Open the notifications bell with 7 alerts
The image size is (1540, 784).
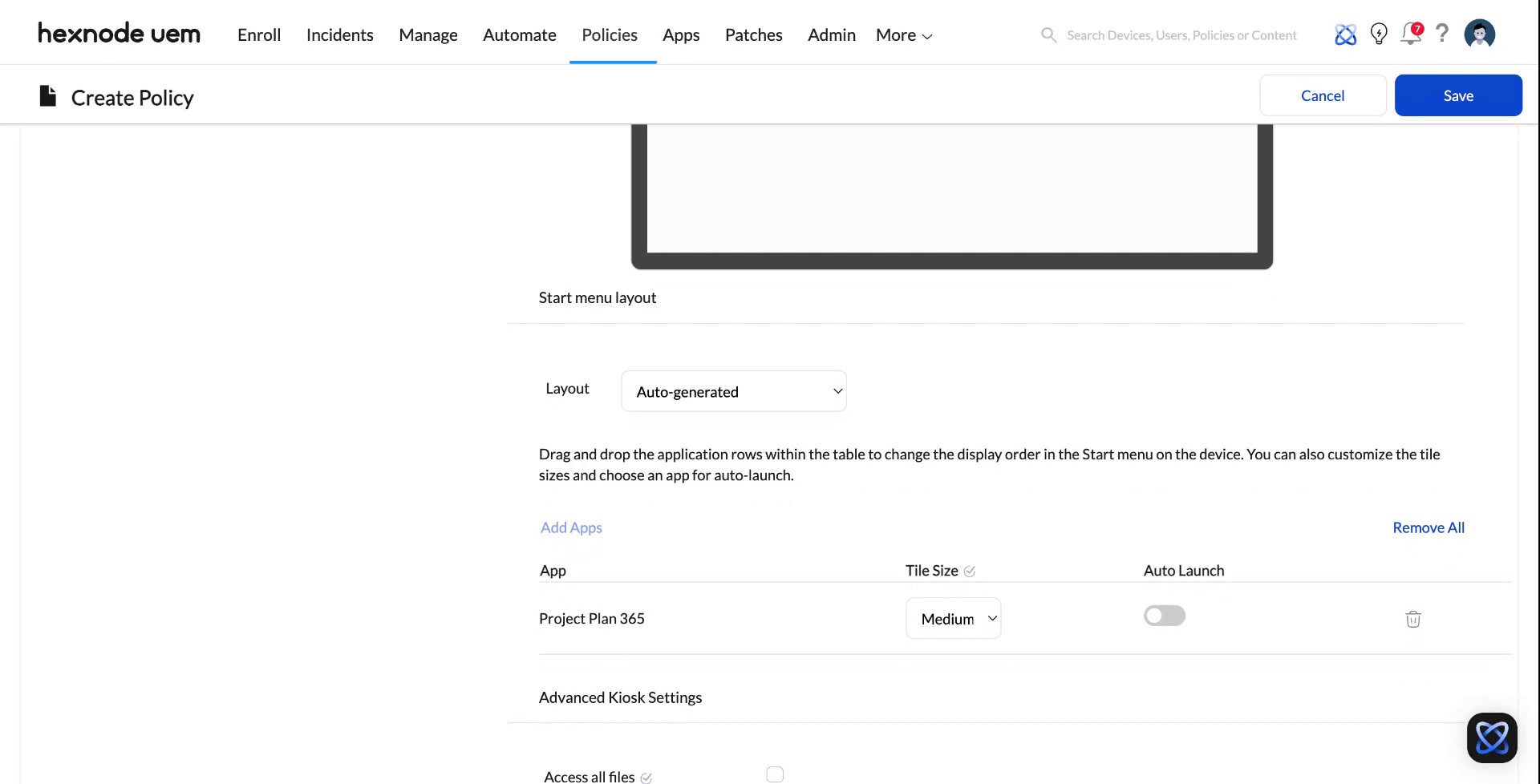[x=1411, y=34]
